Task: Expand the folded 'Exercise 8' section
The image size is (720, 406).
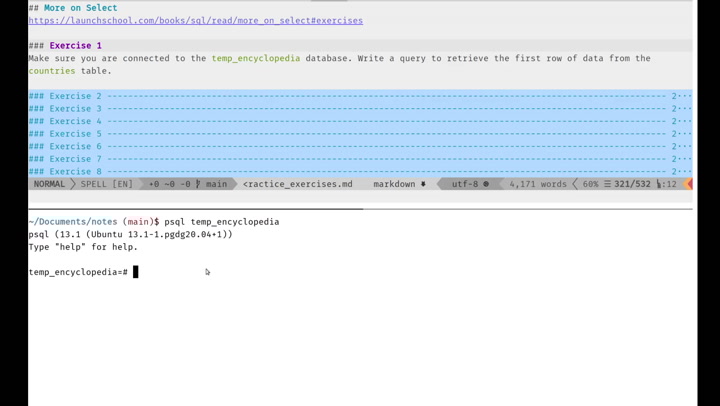Action: 360,171
